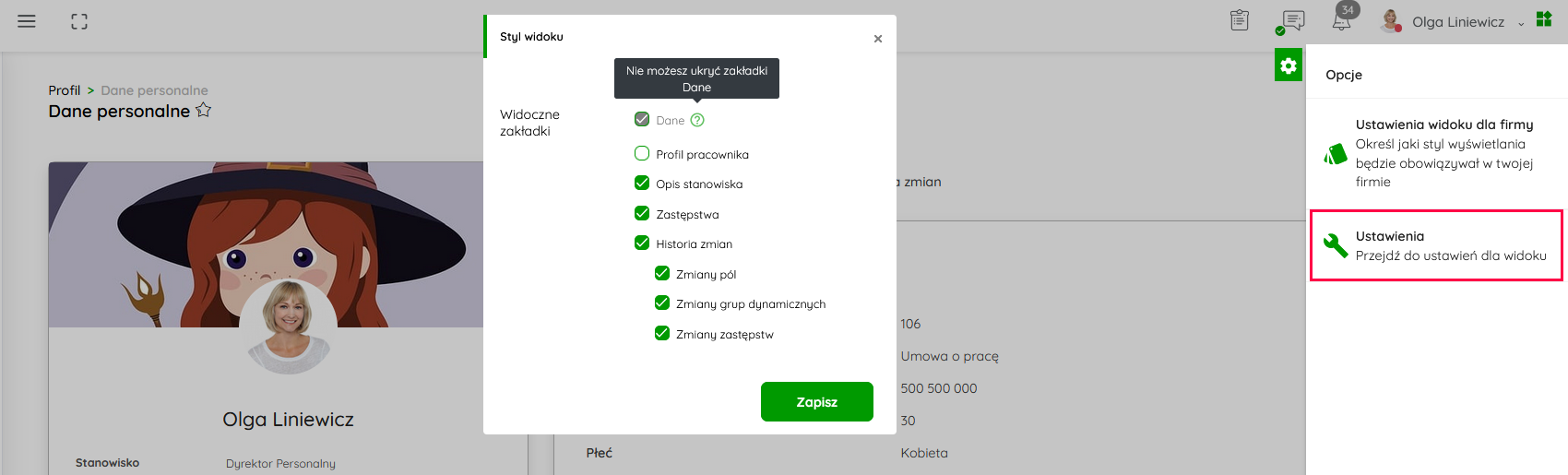Click the Zapisz button
The width and height of the screenshot is (1568, 475).
click(816, 402)
